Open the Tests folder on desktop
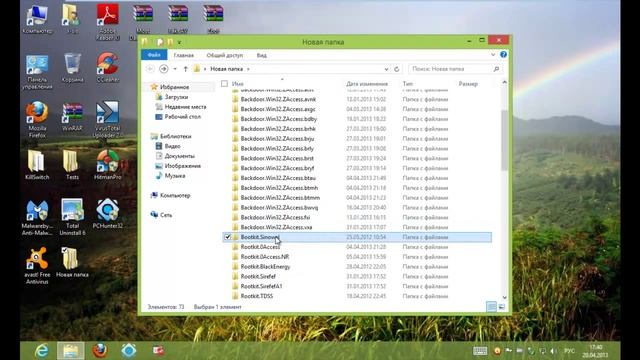This screenshot has width=640, height=360. tap(72, 165)
